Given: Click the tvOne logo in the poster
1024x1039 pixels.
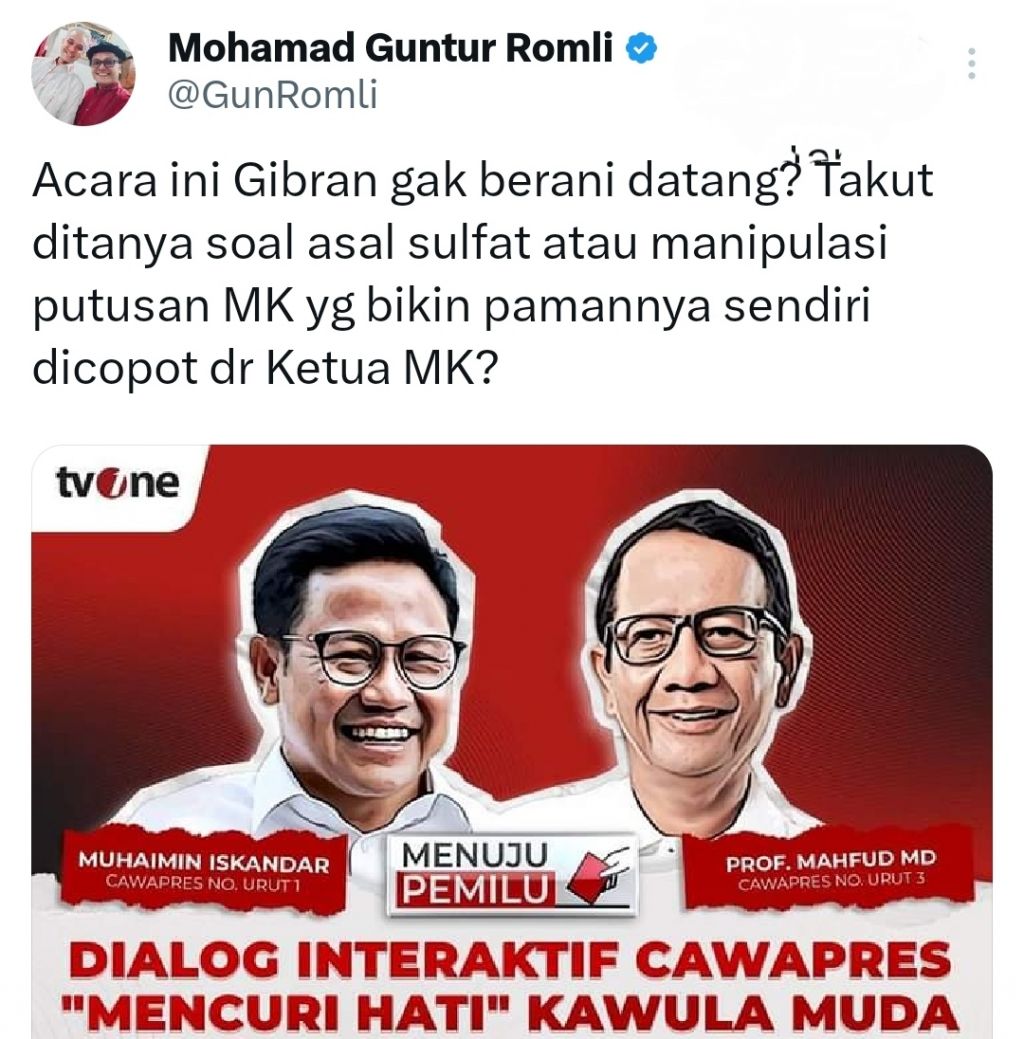Looking at the screenshot, I should pos(117,482).
